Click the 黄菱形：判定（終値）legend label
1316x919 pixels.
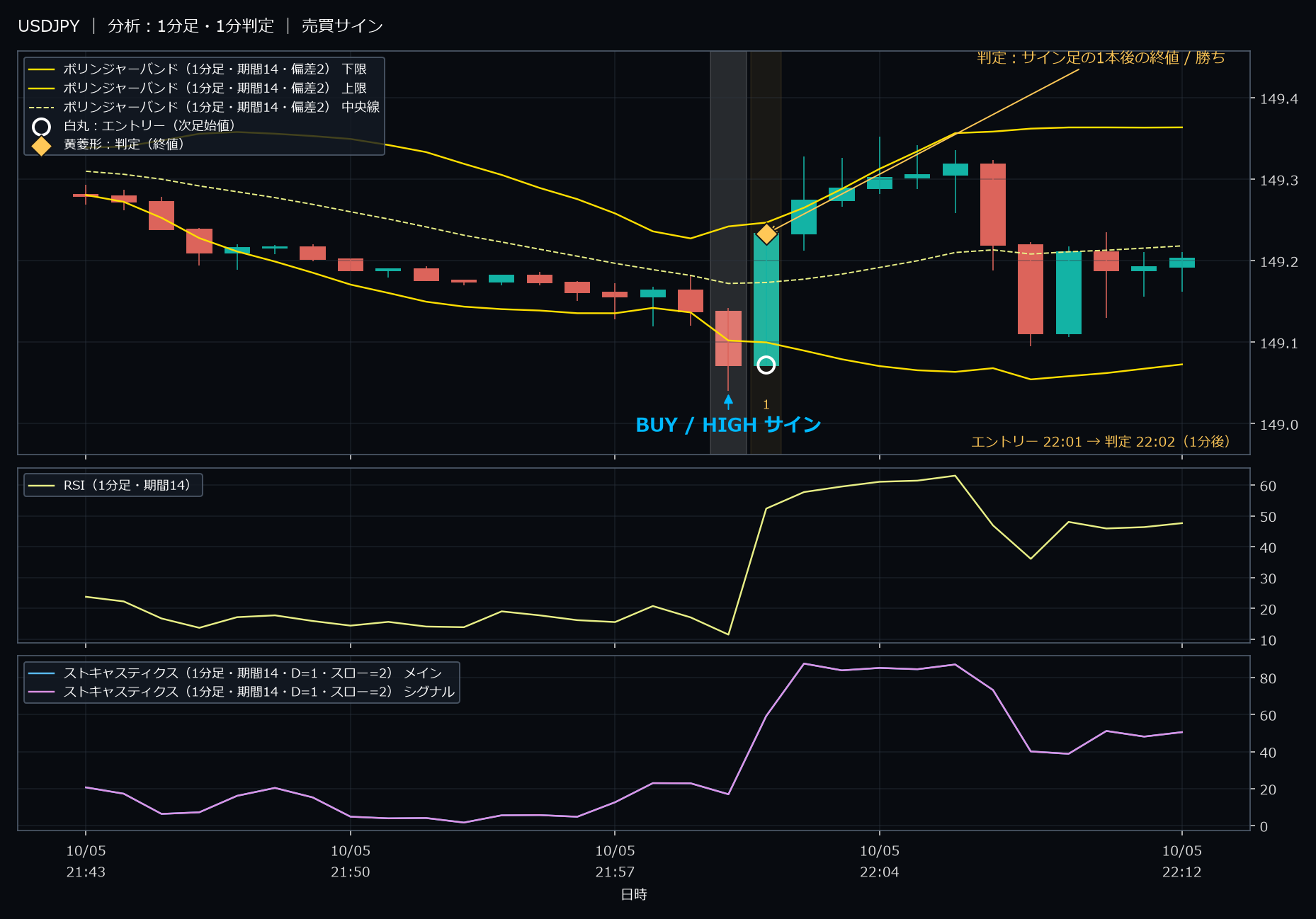pyautogui.click(x=123, y=144)
